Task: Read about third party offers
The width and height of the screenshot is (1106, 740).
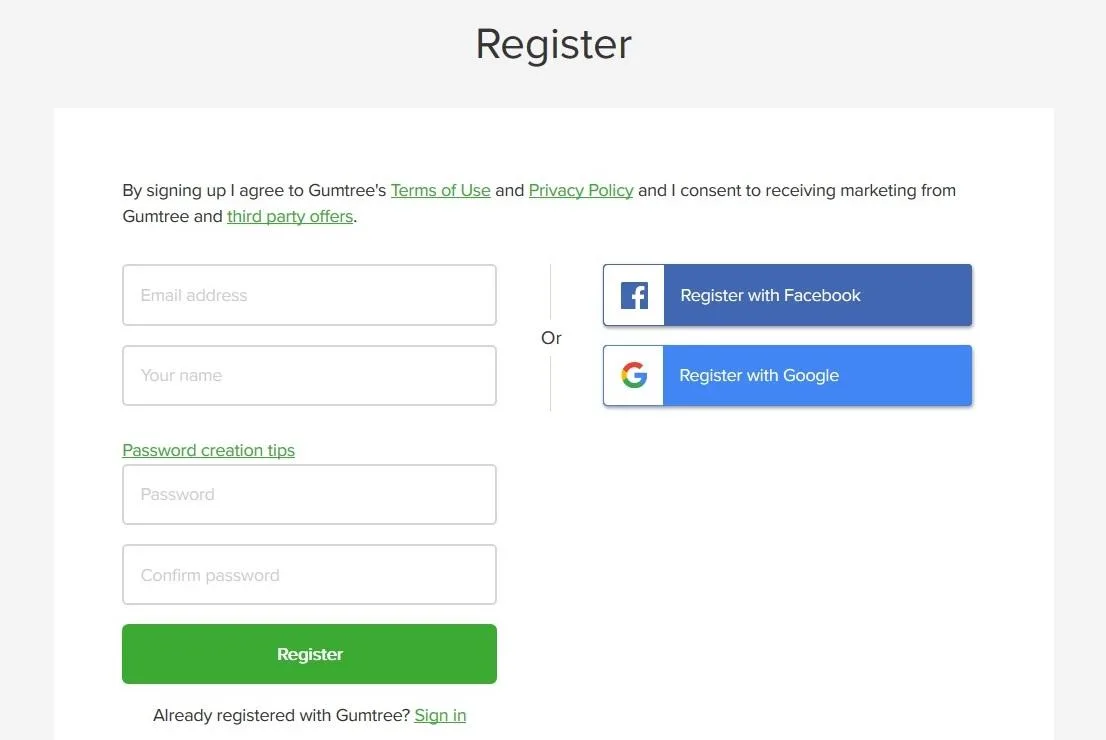Action: coord(289,216)
